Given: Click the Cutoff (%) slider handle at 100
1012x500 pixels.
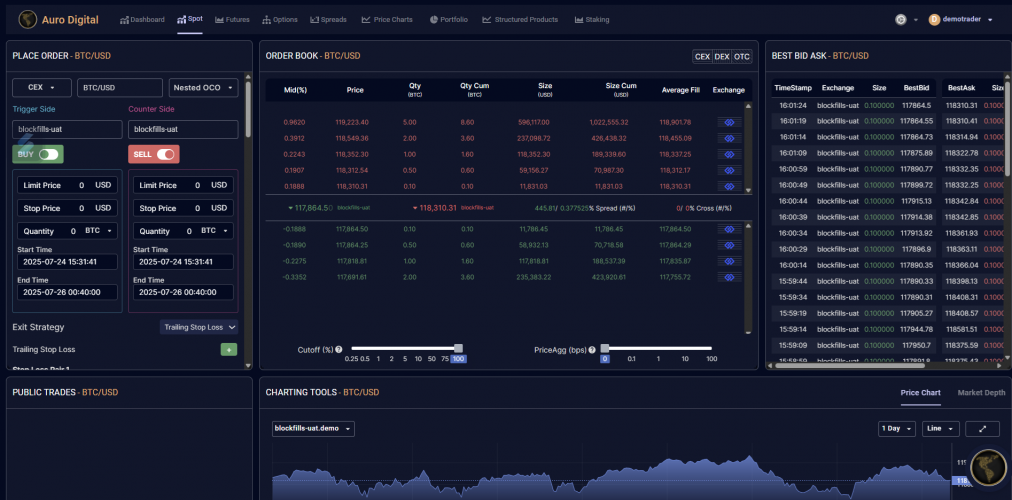Looking at the screenshot, I should coord(458,348).
